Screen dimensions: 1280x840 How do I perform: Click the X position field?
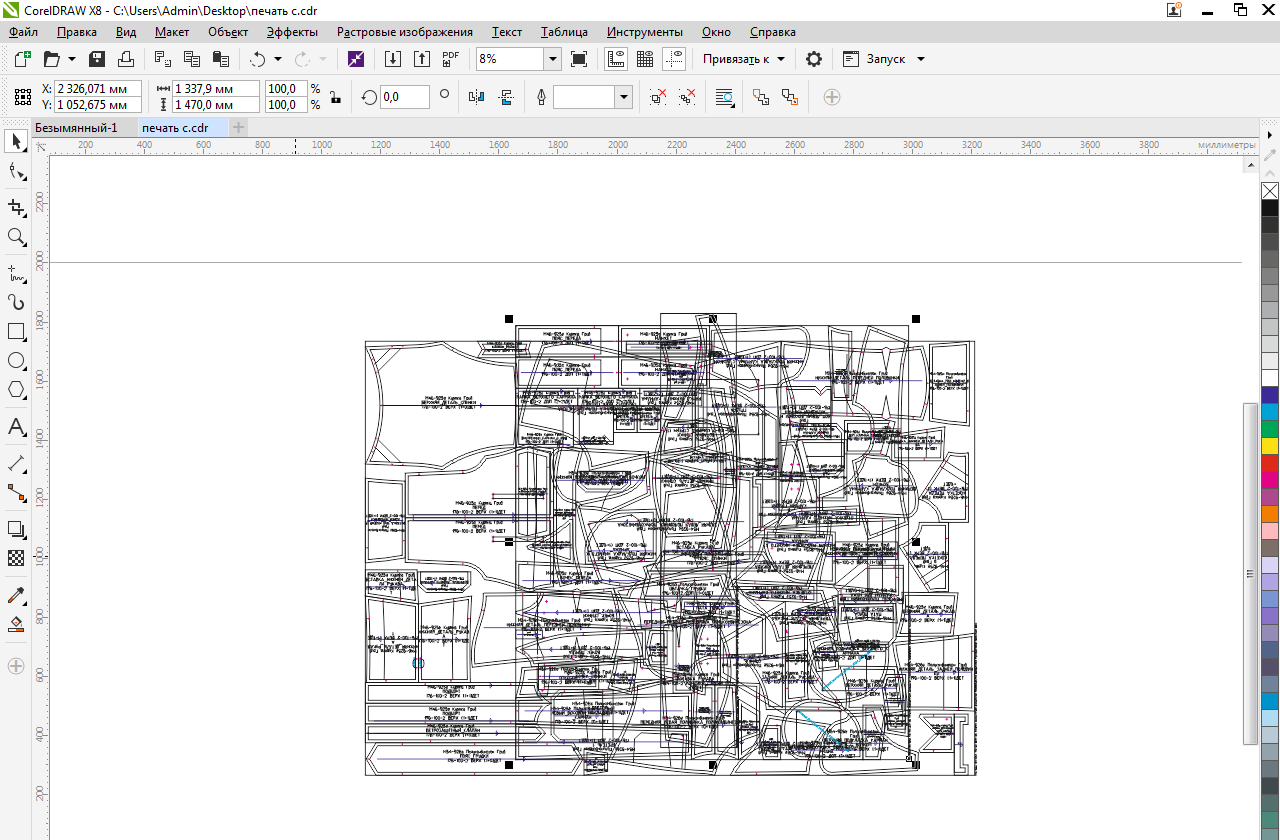point(98,89)
